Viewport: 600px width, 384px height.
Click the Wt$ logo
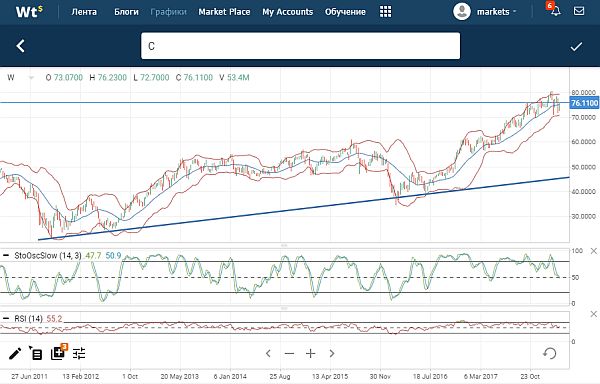click(29, 11)
